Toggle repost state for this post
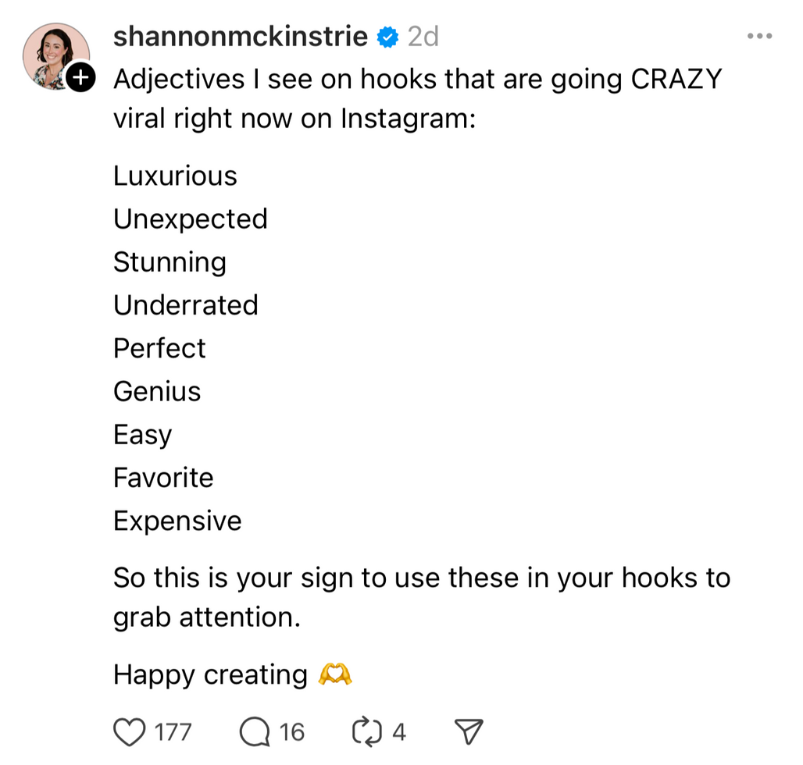Viewport: 803px width, 765px height. click(368, 732)
